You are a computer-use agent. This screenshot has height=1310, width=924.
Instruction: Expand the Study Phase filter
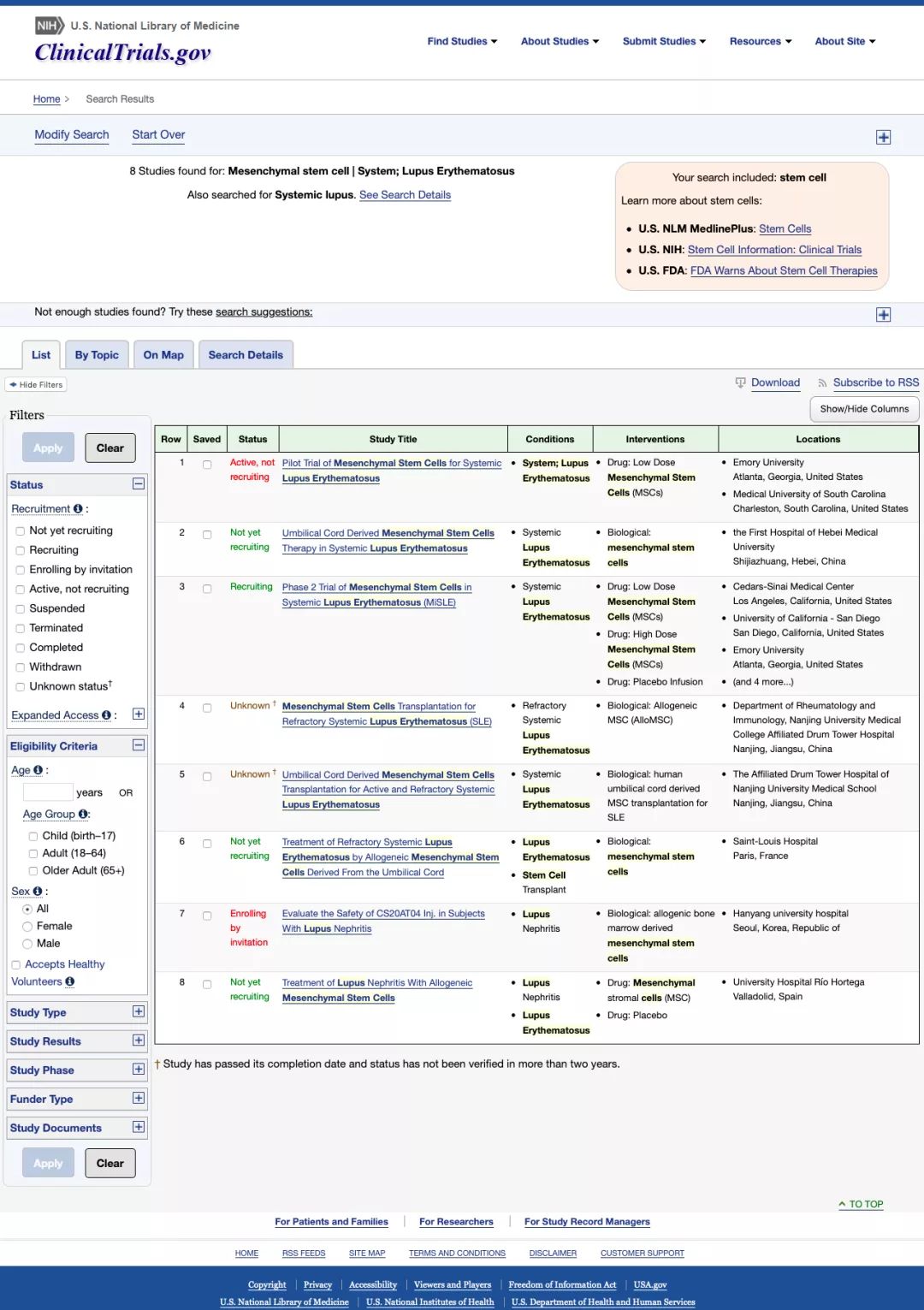click(139, 1070)
